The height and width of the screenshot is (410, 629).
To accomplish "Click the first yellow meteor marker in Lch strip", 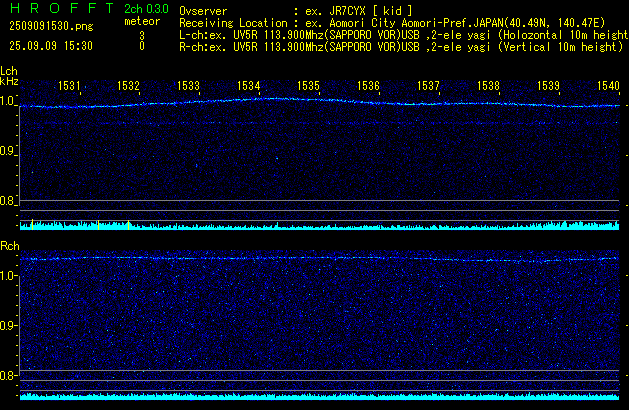I will click(x=32, y=225).
